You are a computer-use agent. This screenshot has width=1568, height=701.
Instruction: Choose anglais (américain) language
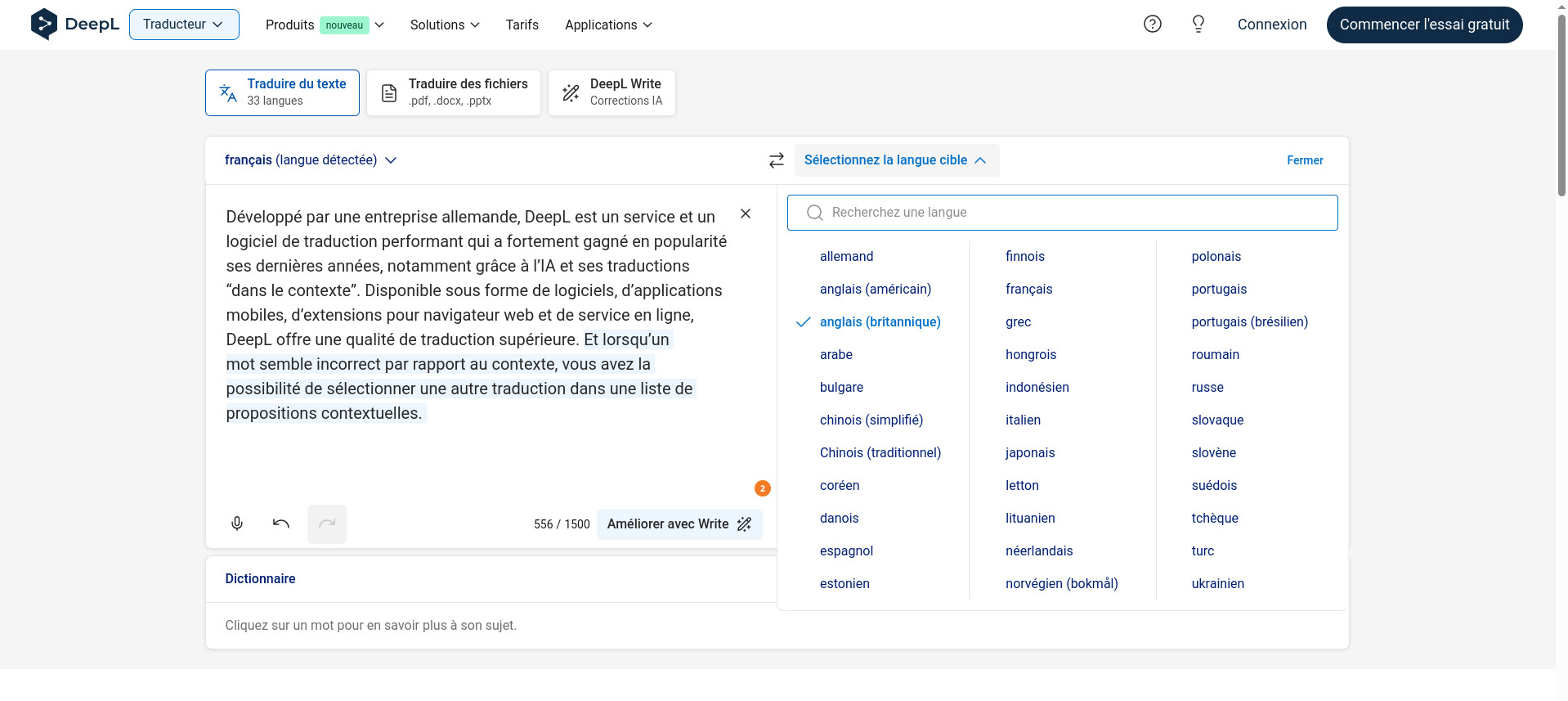[x=876, y=289]
